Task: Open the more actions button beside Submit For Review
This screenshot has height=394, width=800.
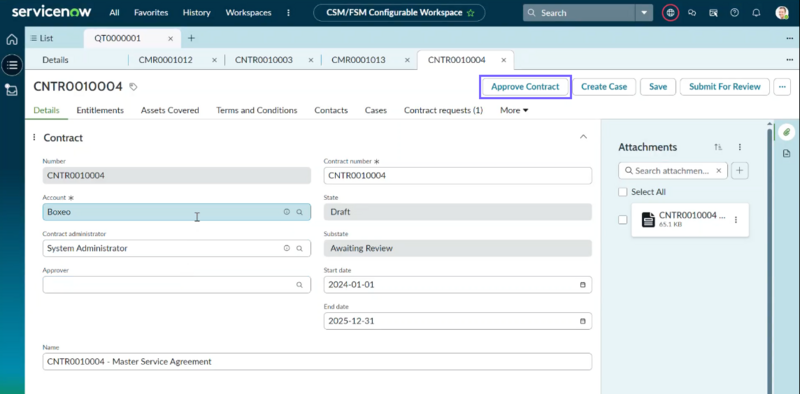Action: click(782, 87)
